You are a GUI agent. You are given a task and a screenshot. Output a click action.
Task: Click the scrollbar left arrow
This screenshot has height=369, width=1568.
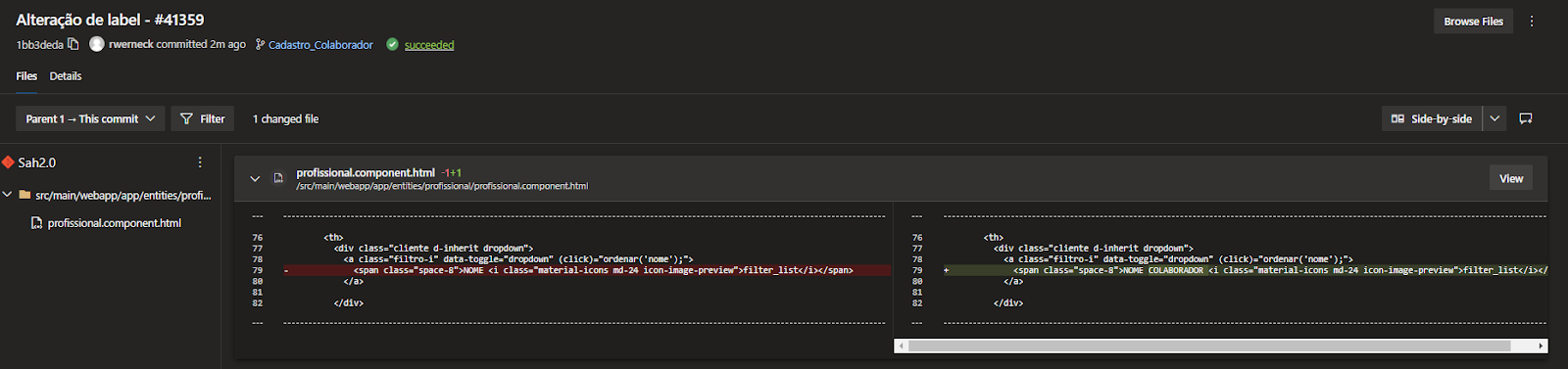tap(902, 346)
